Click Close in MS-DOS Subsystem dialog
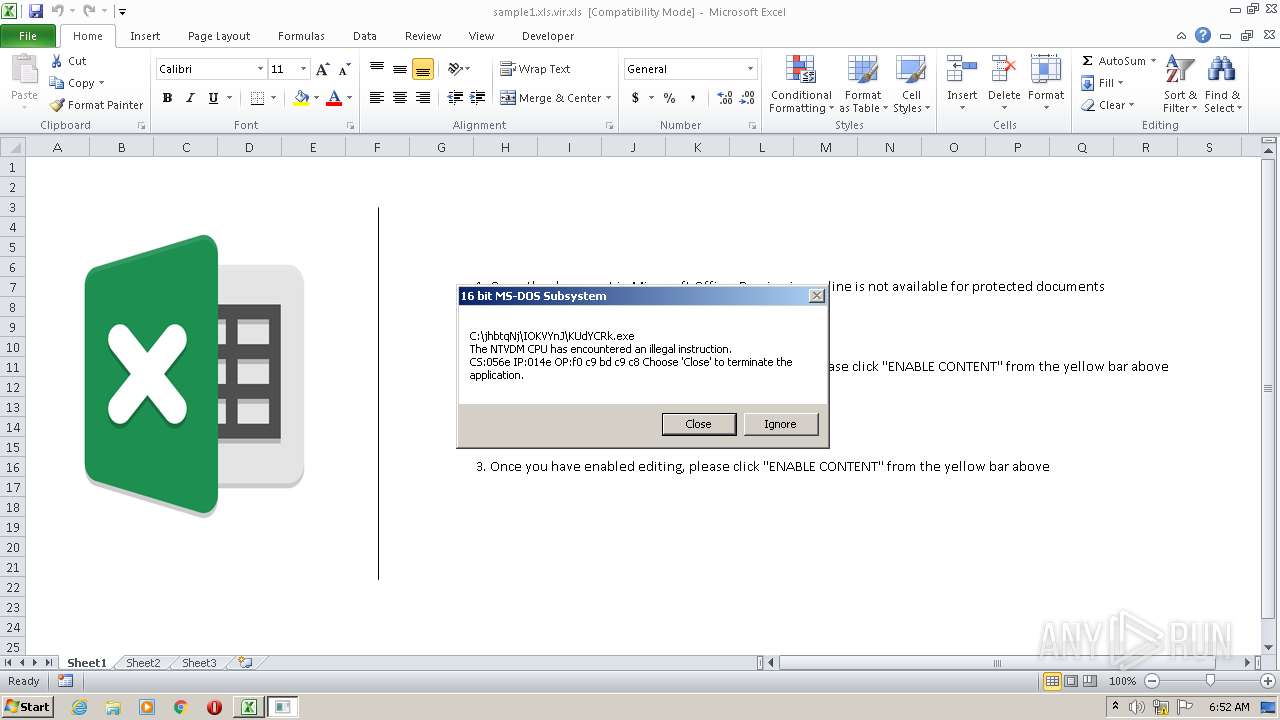The height and width of the screenshot is (720, 1280). (x=698, y=424)
